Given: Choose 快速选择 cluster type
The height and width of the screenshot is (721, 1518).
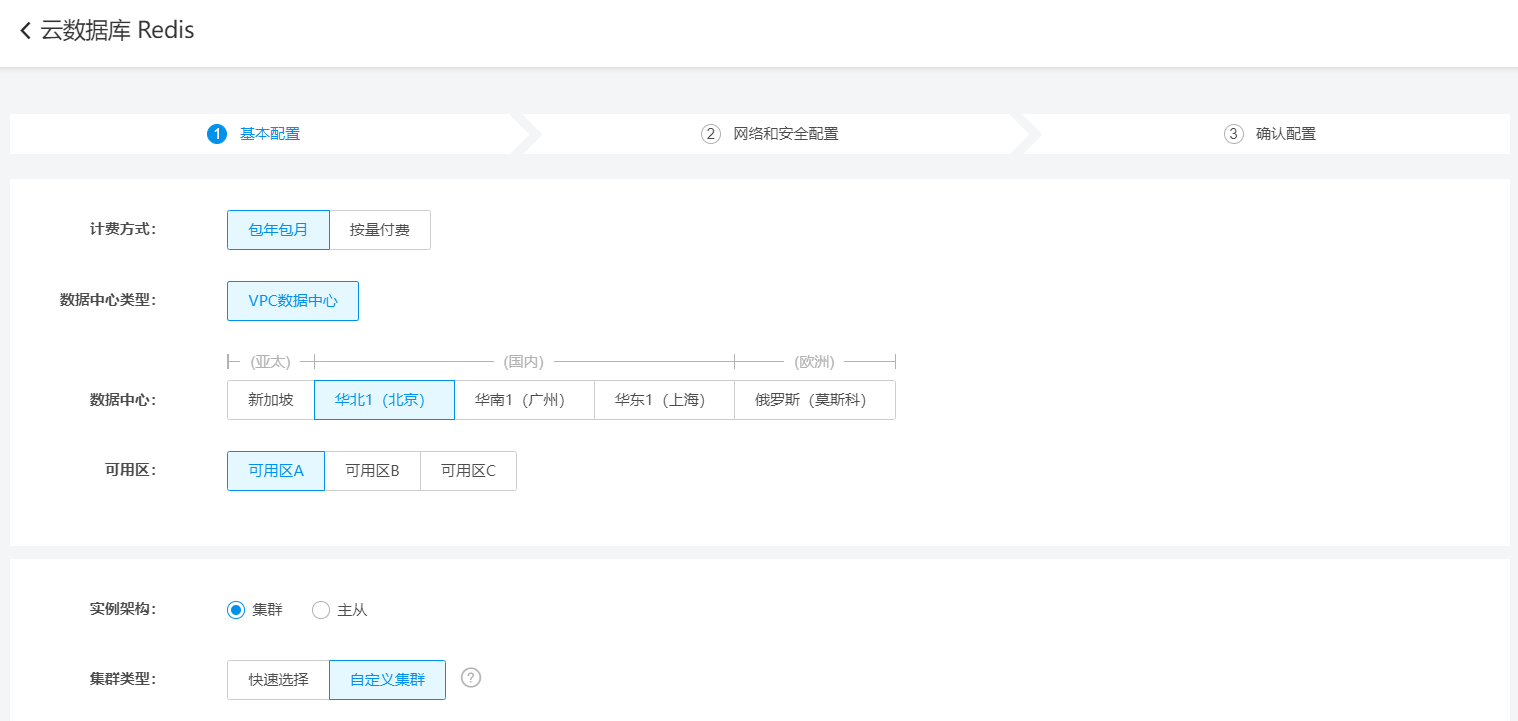Looking at the screenshot, I should click(278, 680).
